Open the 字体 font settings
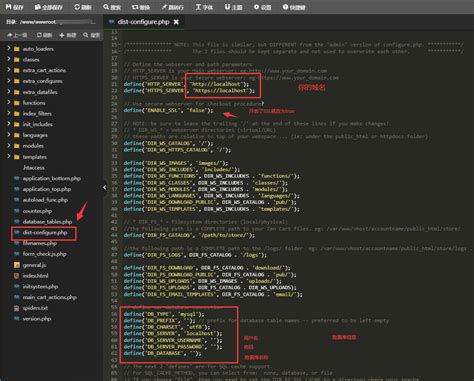 pos(204,7)
